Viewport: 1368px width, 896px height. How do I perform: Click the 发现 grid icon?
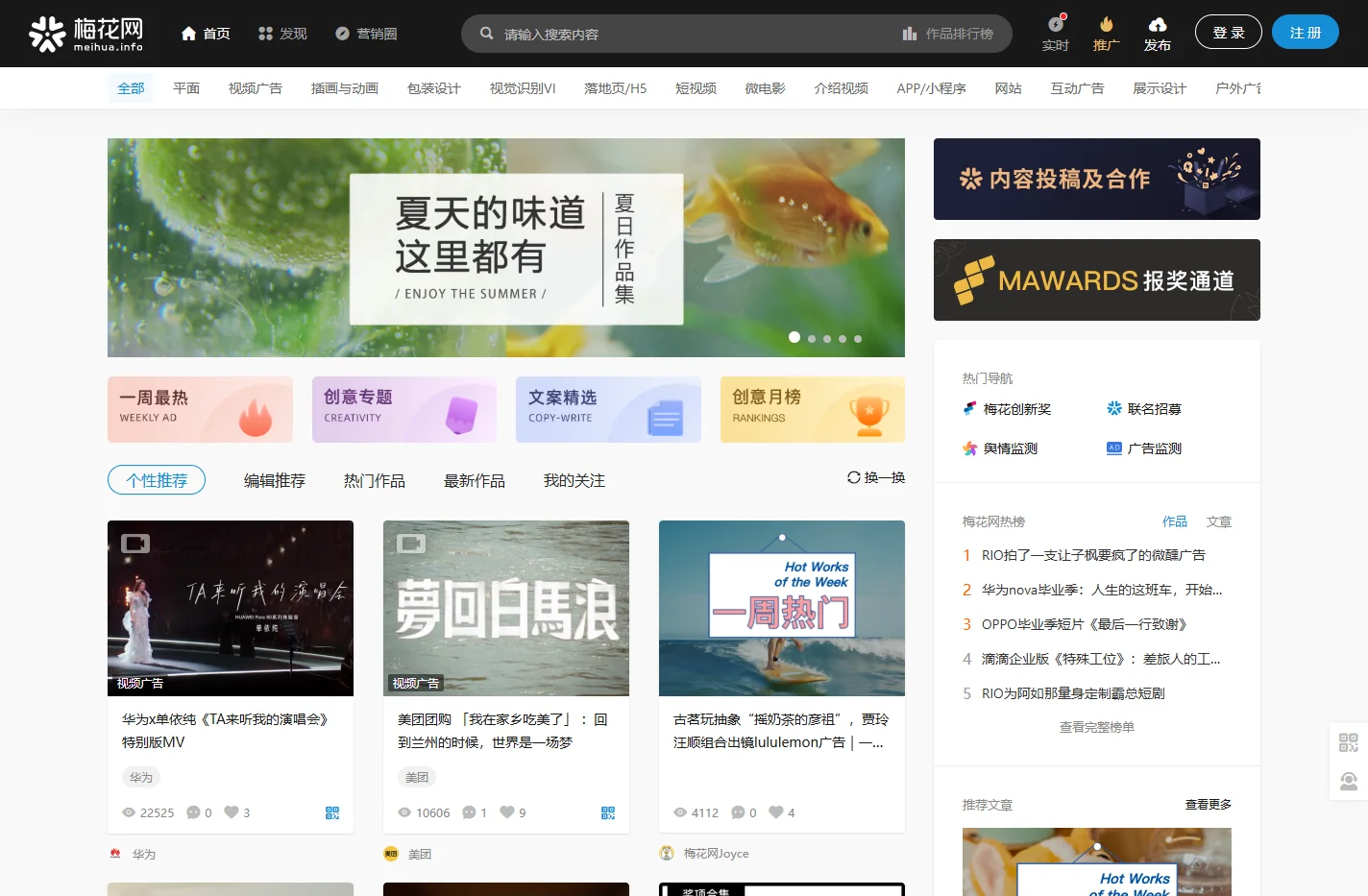(266, 34)
